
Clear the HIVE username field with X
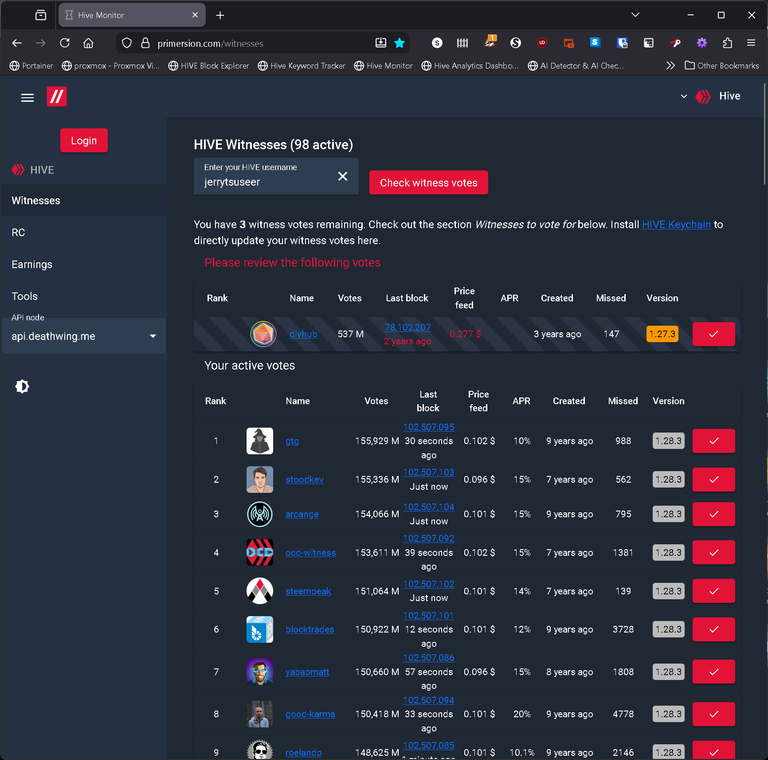[x=342, y=176]
